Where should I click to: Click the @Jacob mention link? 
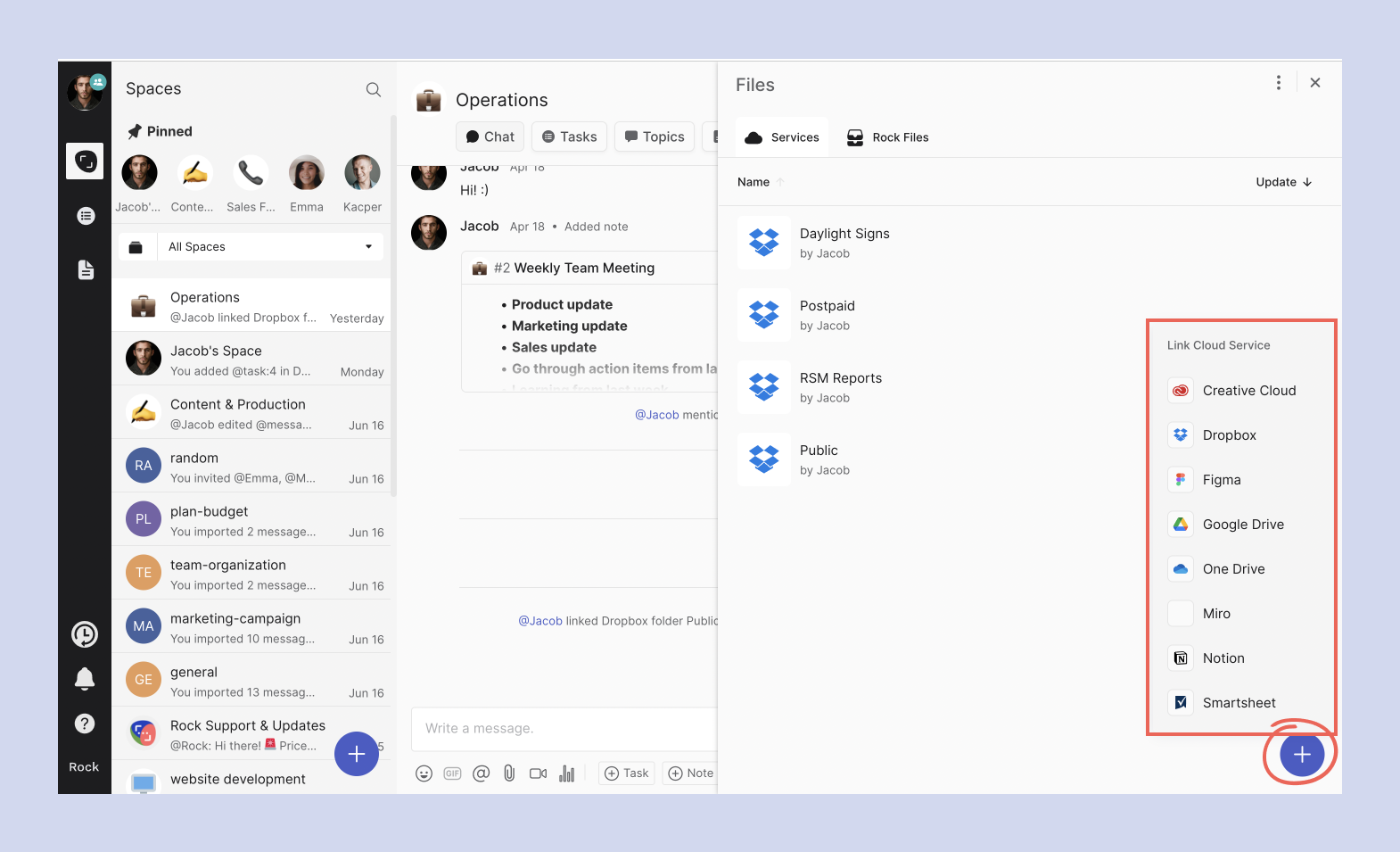click(x=657, y=415)
